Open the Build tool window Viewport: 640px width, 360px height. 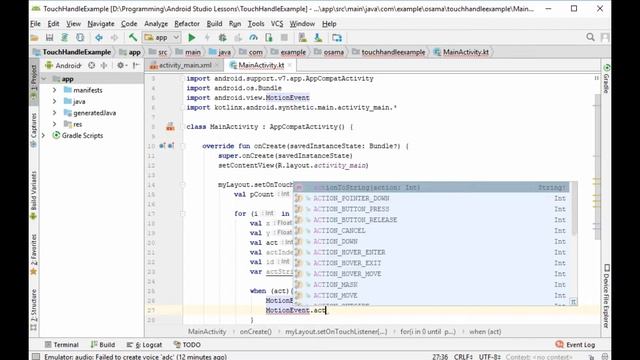103,344
